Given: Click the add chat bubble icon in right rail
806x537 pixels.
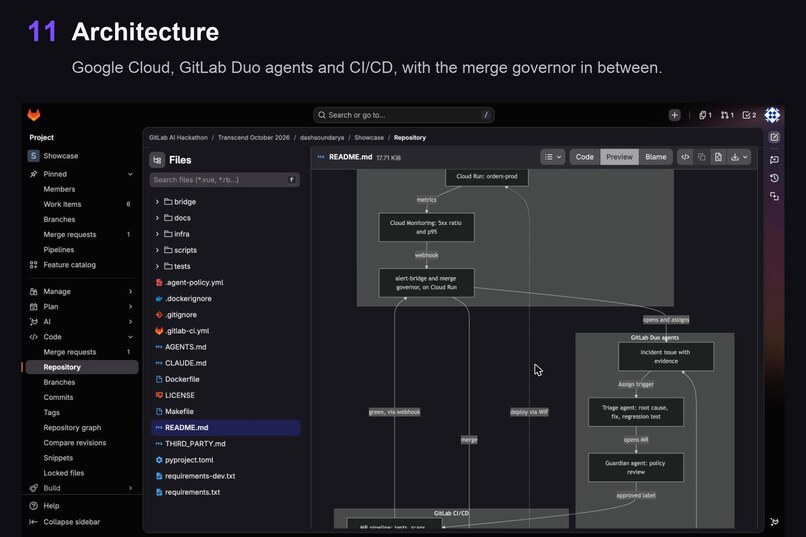Looking at the screenshot, I should [774, 160].
